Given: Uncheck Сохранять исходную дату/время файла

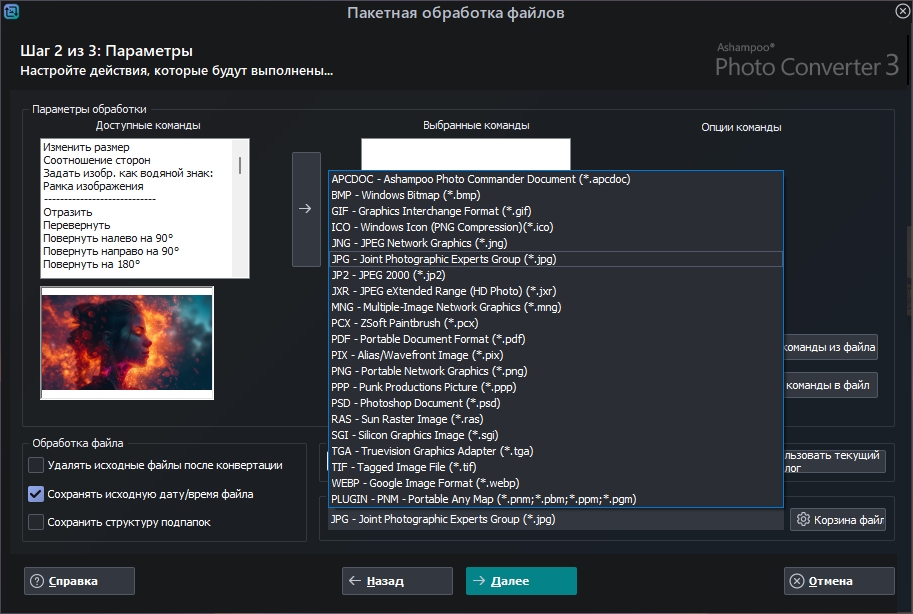Looking at the screenshot, I should [x=36, y=494].
